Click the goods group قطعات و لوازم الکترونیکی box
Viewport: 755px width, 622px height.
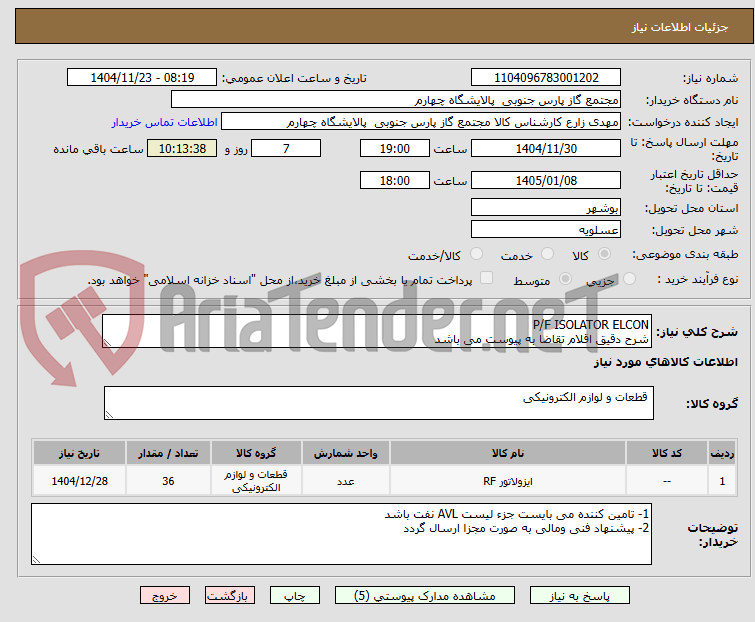379,403
